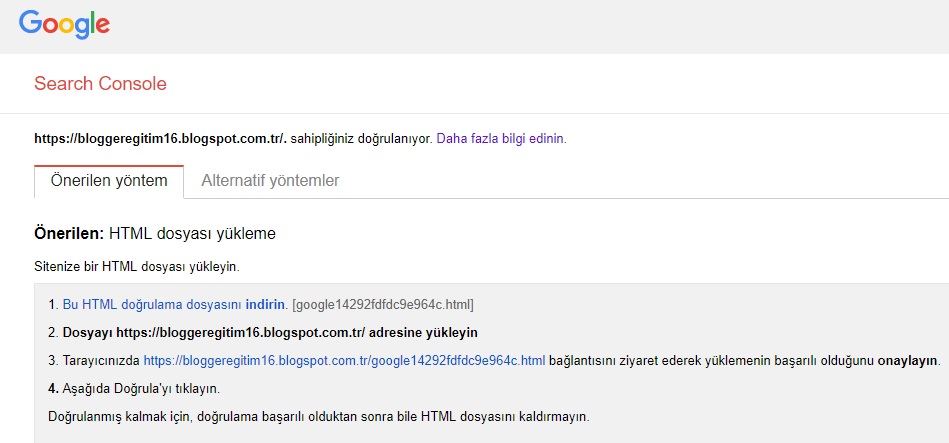949x443 pixels.
Task: Click the bold site URL in the verification sentence
Action: [160, 139]
